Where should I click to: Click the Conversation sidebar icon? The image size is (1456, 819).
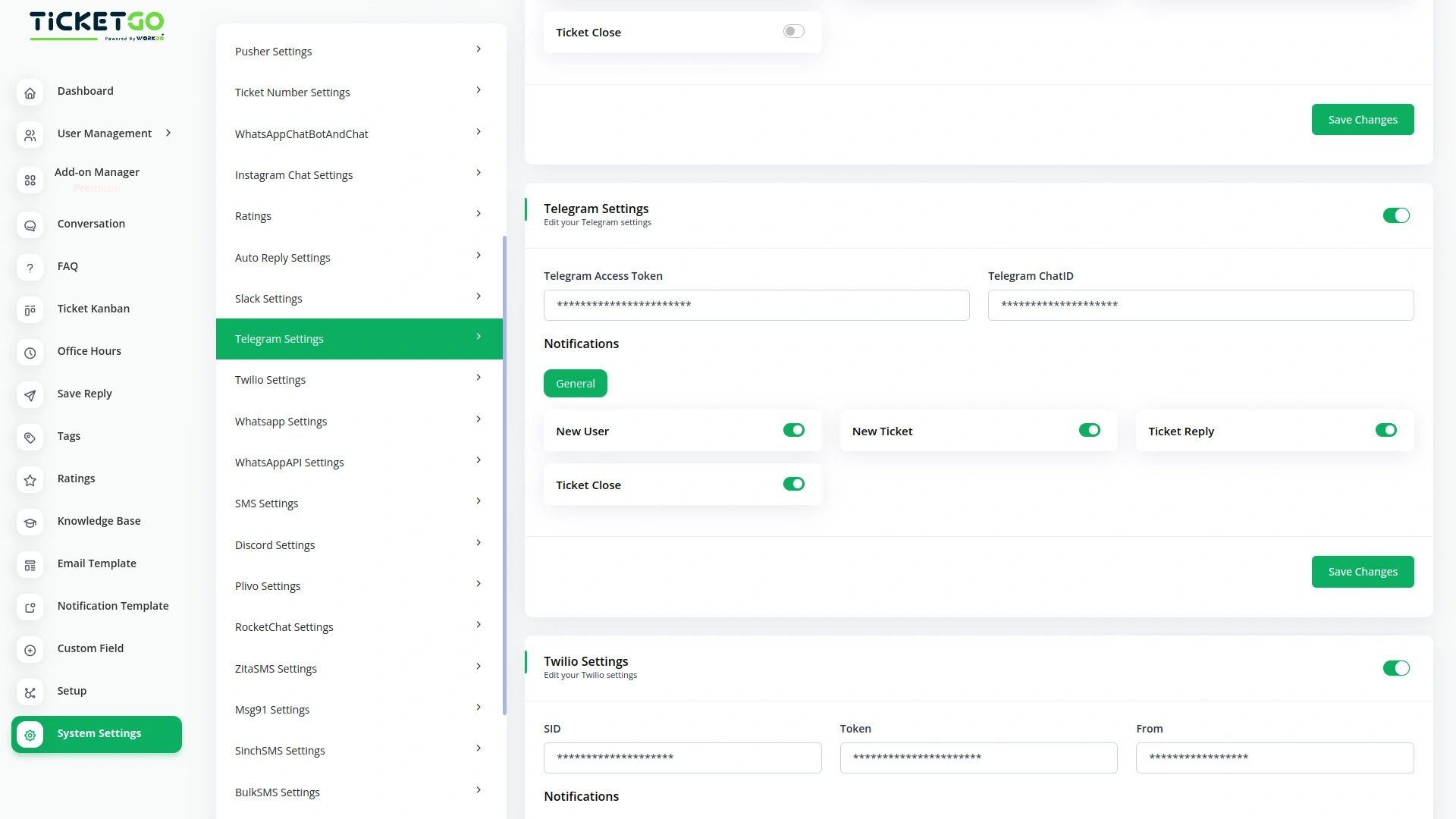point(30,225)
